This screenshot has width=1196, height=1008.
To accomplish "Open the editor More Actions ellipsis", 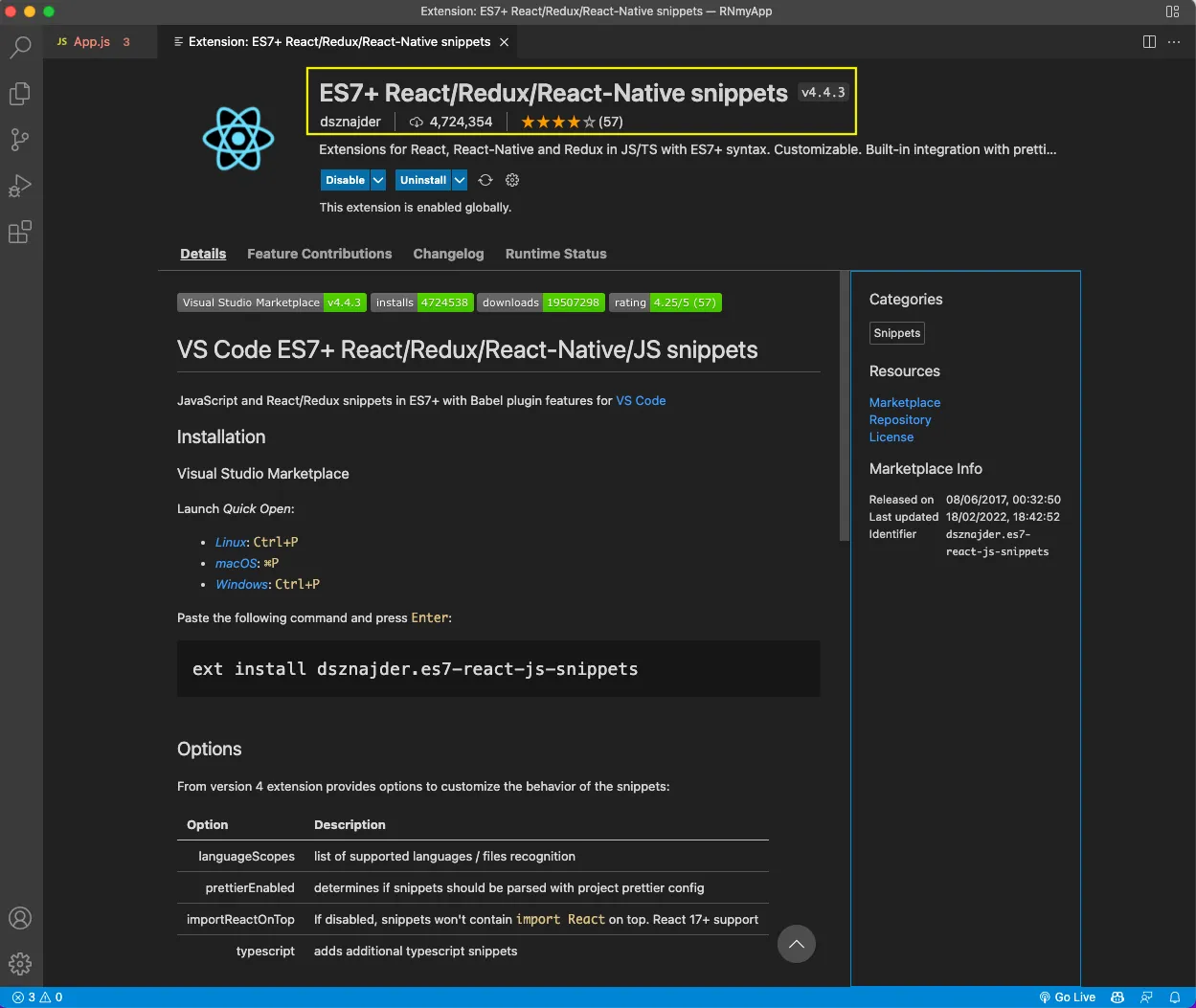I will coord(1174,42).
